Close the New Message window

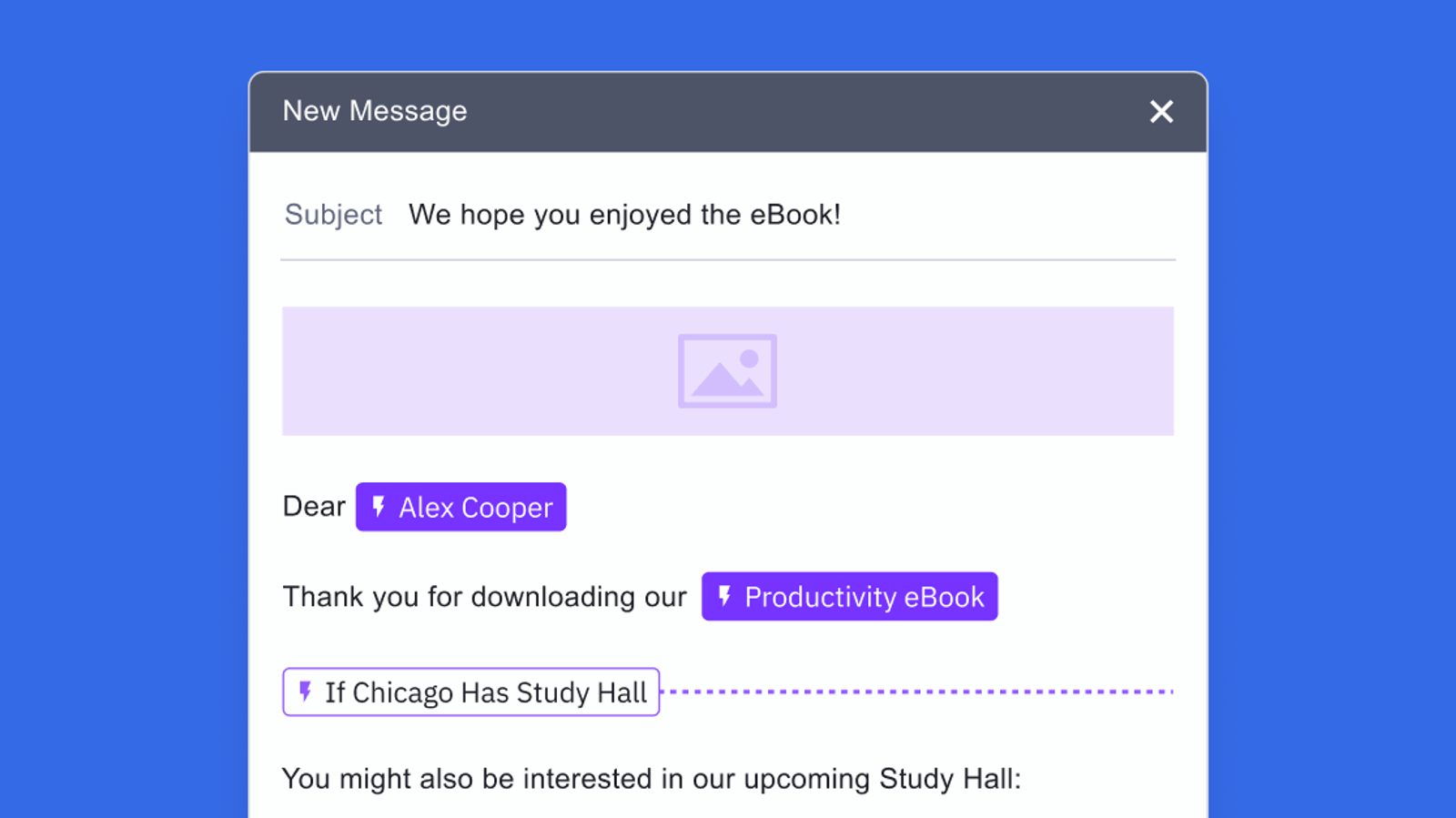1161,112
